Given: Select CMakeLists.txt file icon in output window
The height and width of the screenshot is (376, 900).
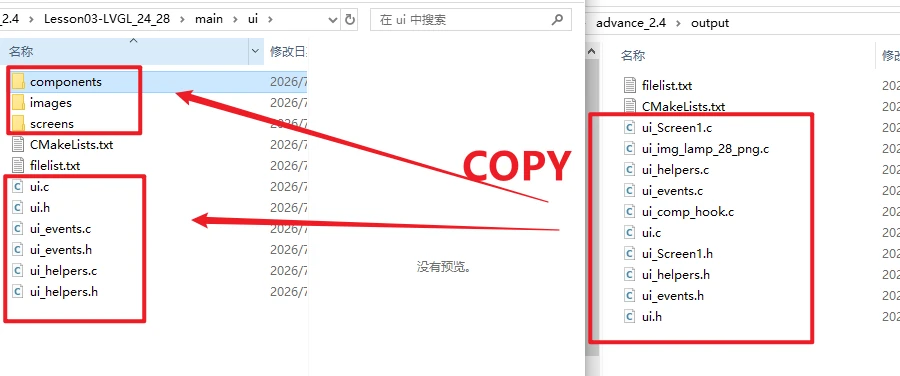Looking at the screenshot, I should (x=630, y=106).
